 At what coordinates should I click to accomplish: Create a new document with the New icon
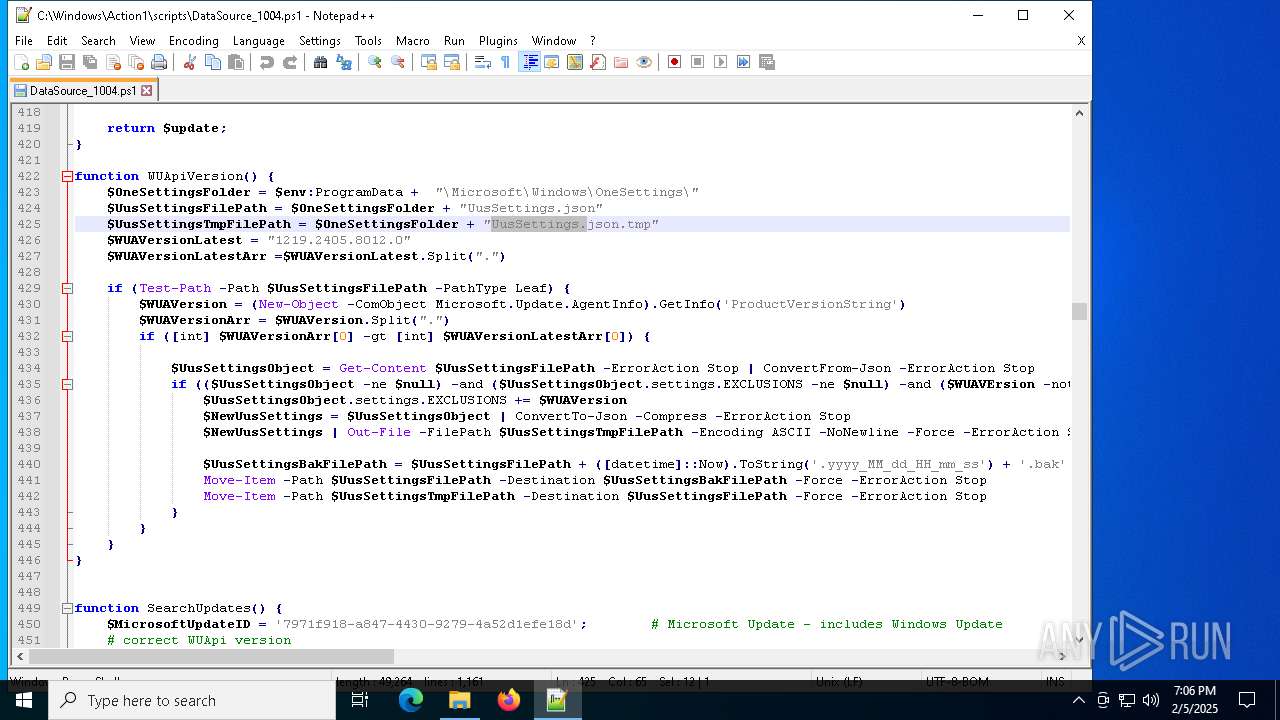click(21, 62)
